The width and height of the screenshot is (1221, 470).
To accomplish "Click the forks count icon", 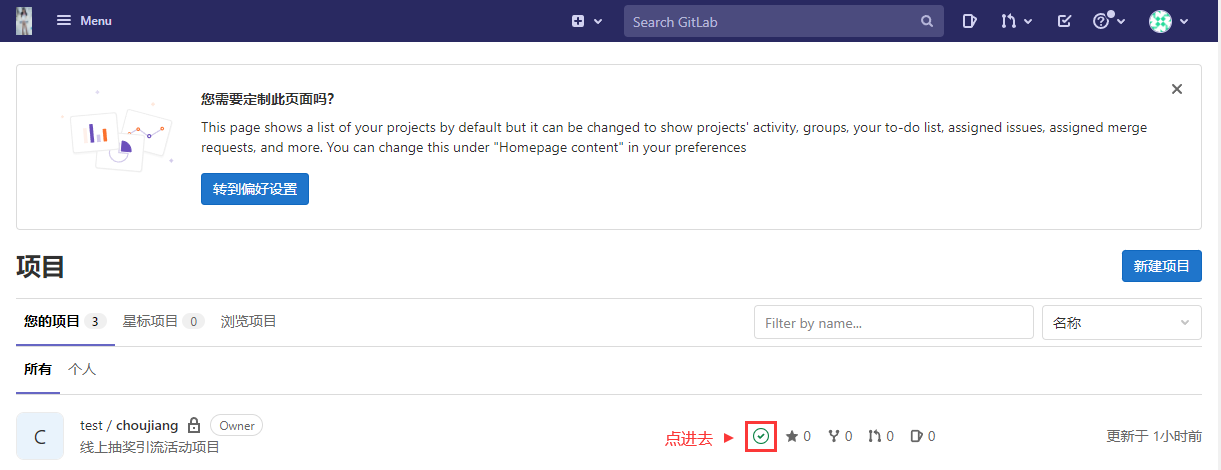I will click(834, 436).
